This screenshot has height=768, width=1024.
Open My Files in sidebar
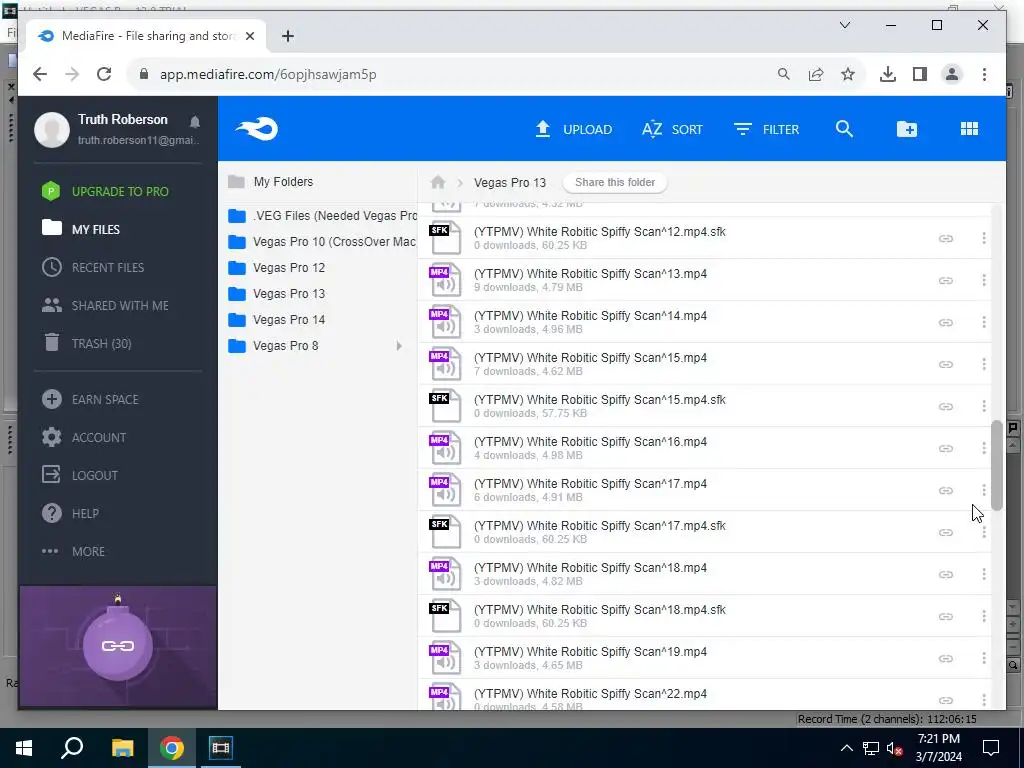(81, 229)
